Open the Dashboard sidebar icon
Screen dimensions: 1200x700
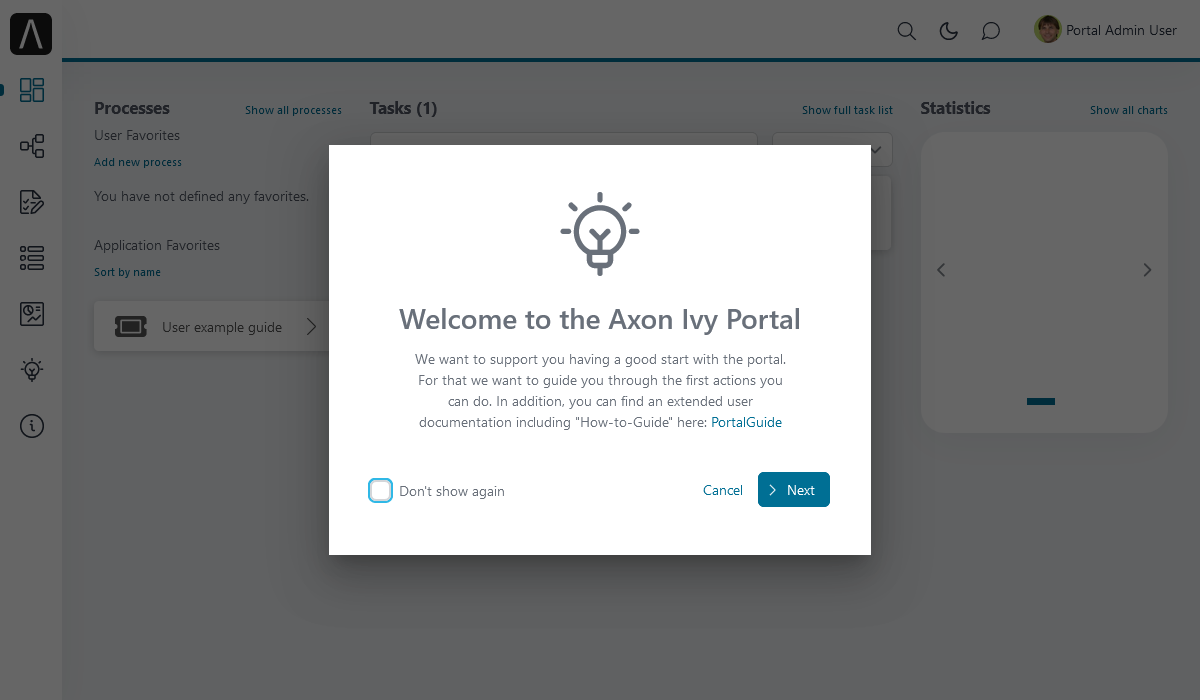point(32,90)
